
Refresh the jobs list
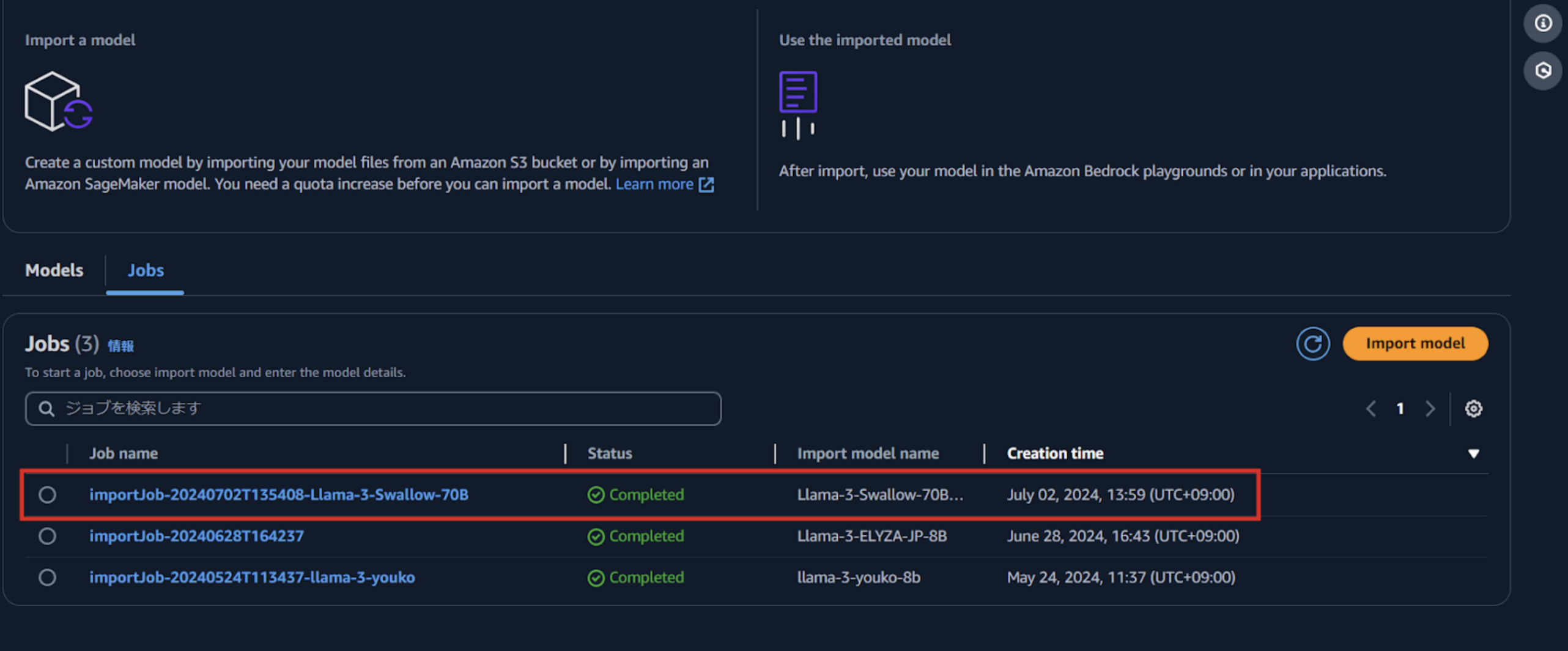(1312, 344)
